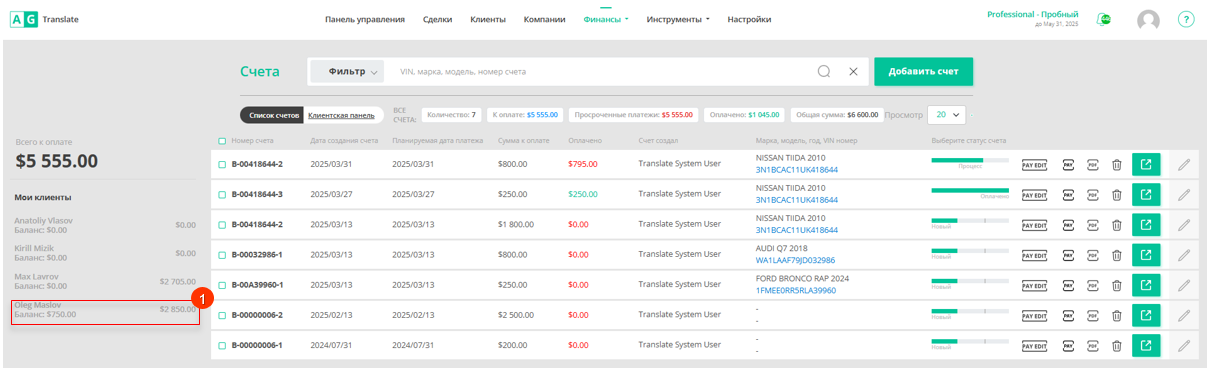
Task: Select client Oleg Maslov in sidebar
Action: point(105,310)
